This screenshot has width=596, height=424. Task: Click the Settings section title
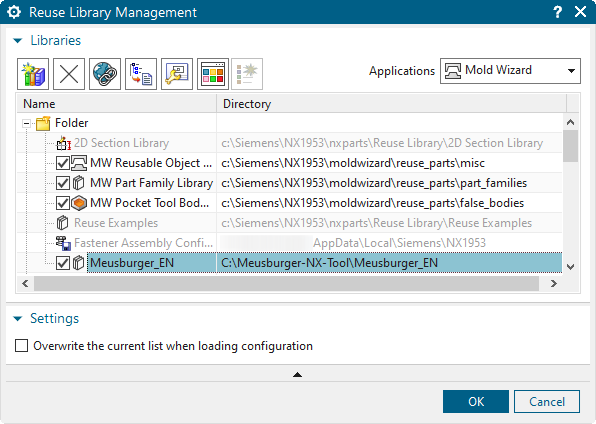click(54, 318)
